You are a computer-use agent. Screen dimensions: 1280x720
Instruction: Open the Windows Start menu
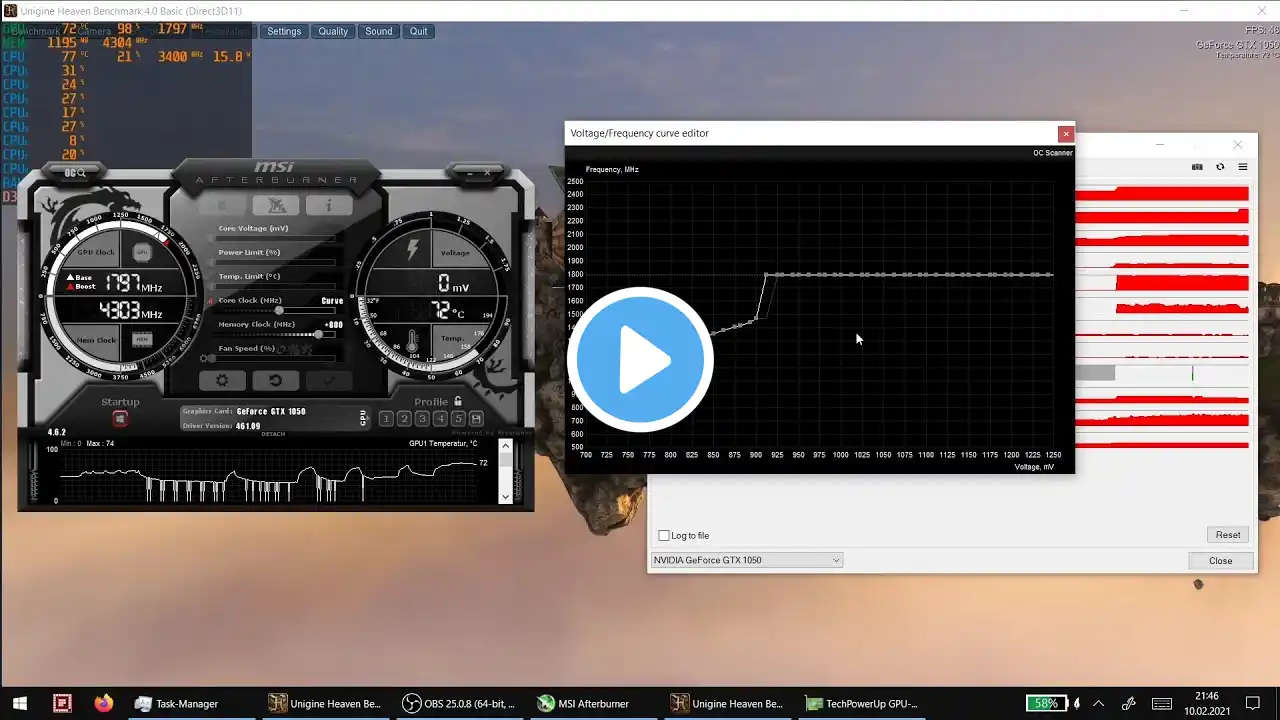(x=20, y=703)
